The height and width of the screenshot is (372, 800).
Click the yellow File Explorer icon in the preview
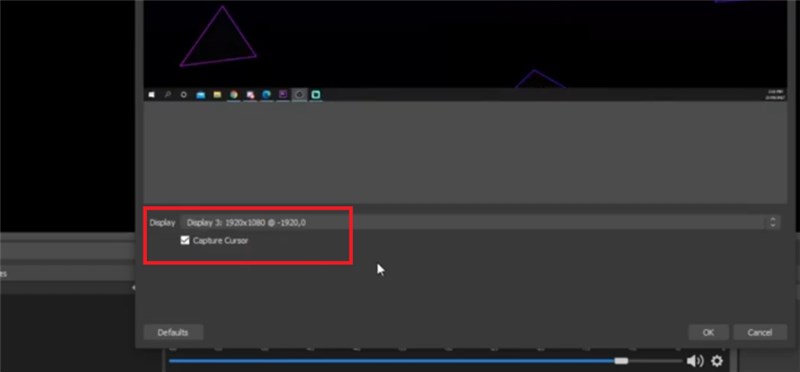(217, 94)
